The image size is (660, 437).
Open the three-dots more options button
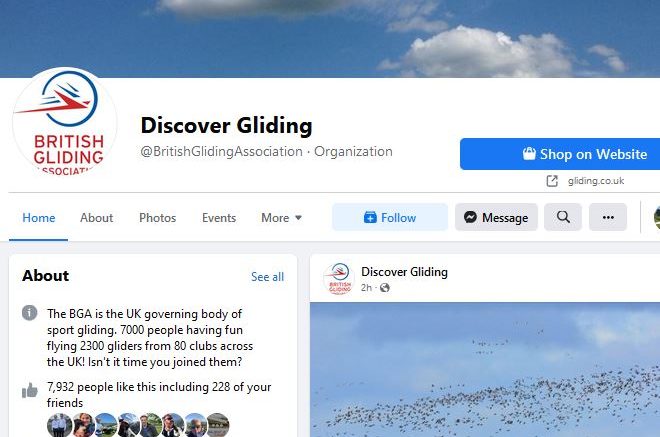(608, 217)
